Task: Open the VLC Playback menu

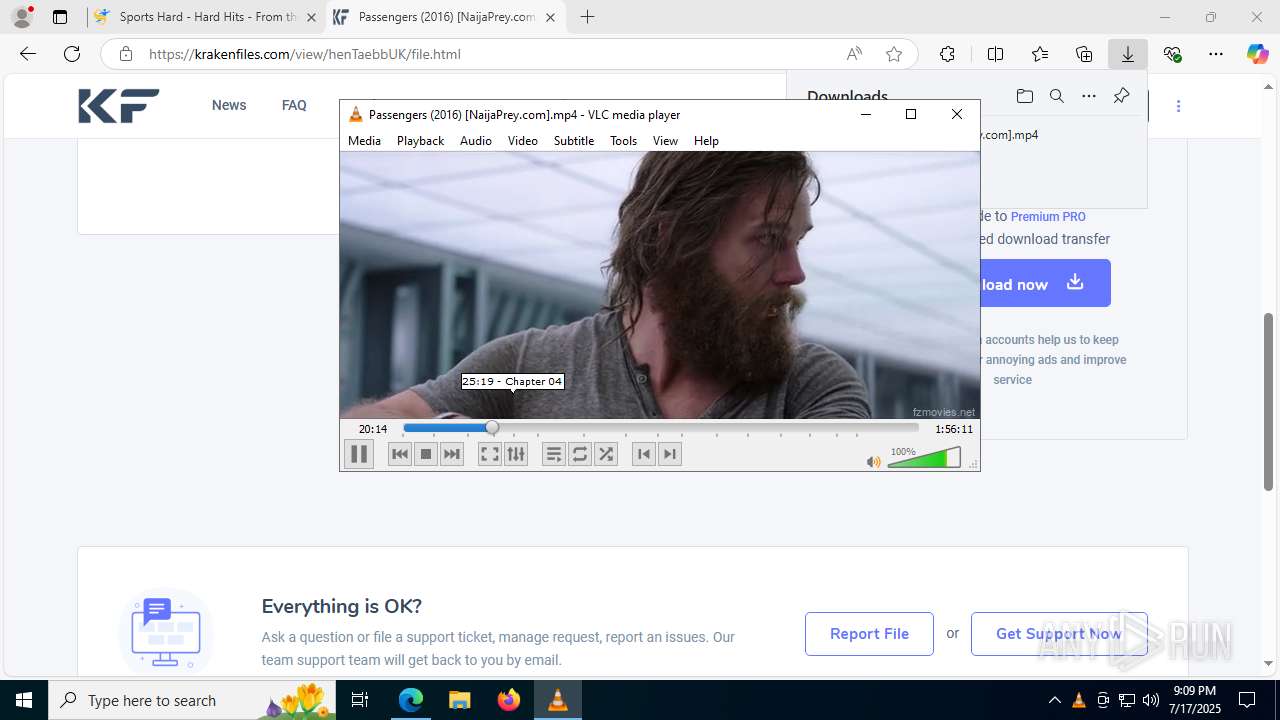Action: pos(420,141)
